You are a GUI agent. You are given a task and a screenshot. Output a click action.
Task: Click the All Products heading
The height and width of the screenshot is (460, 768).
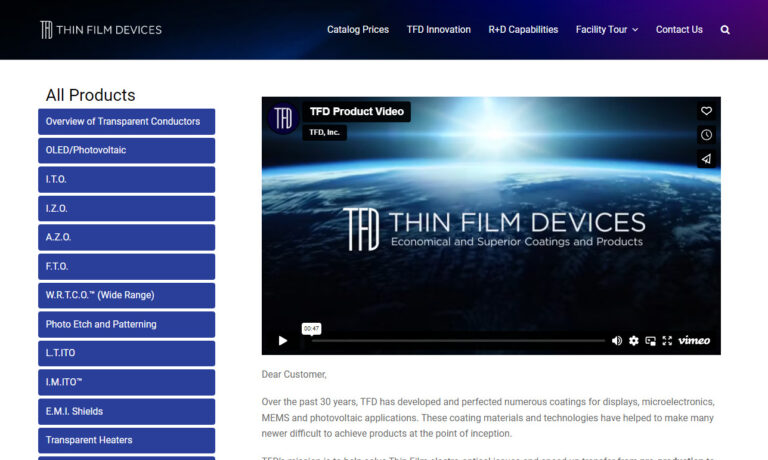pyautogui.click(x=91, y=95)
